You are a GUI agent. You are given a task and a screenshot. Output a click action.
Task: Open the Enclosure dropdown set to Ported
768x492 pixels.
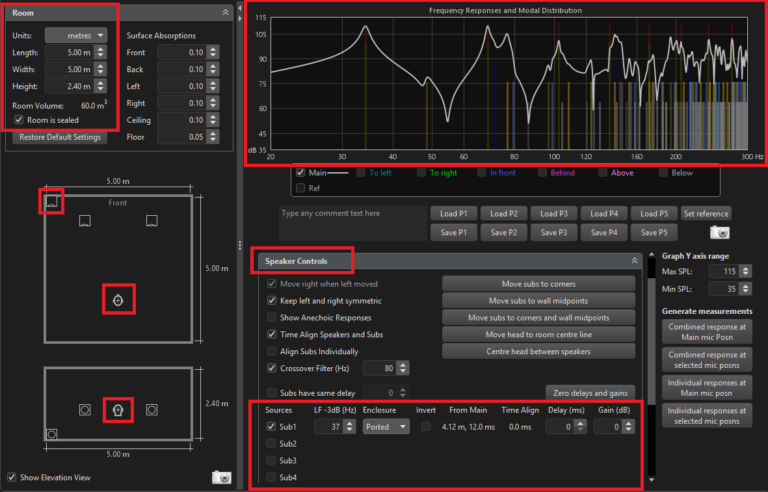click(x=386, y=427)
